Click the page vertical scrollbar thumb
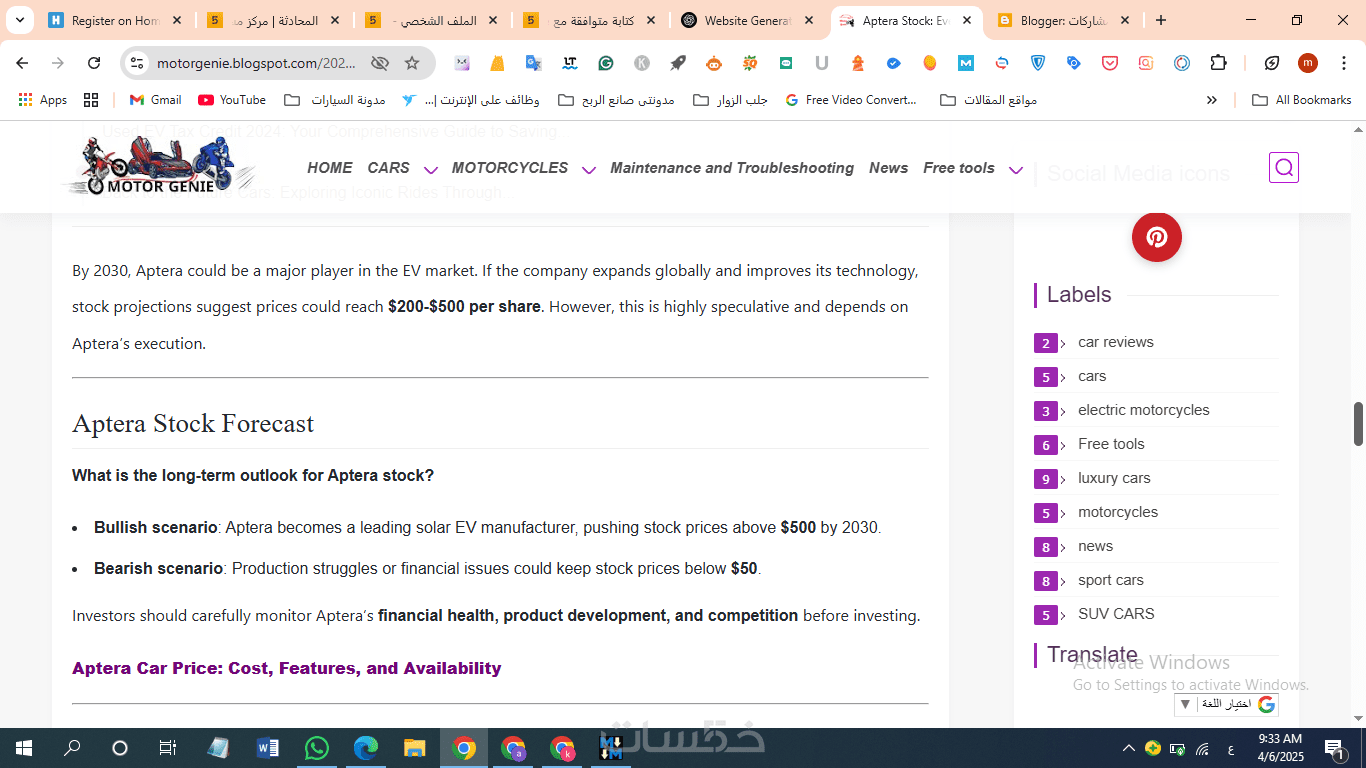 pos(1359,424)
